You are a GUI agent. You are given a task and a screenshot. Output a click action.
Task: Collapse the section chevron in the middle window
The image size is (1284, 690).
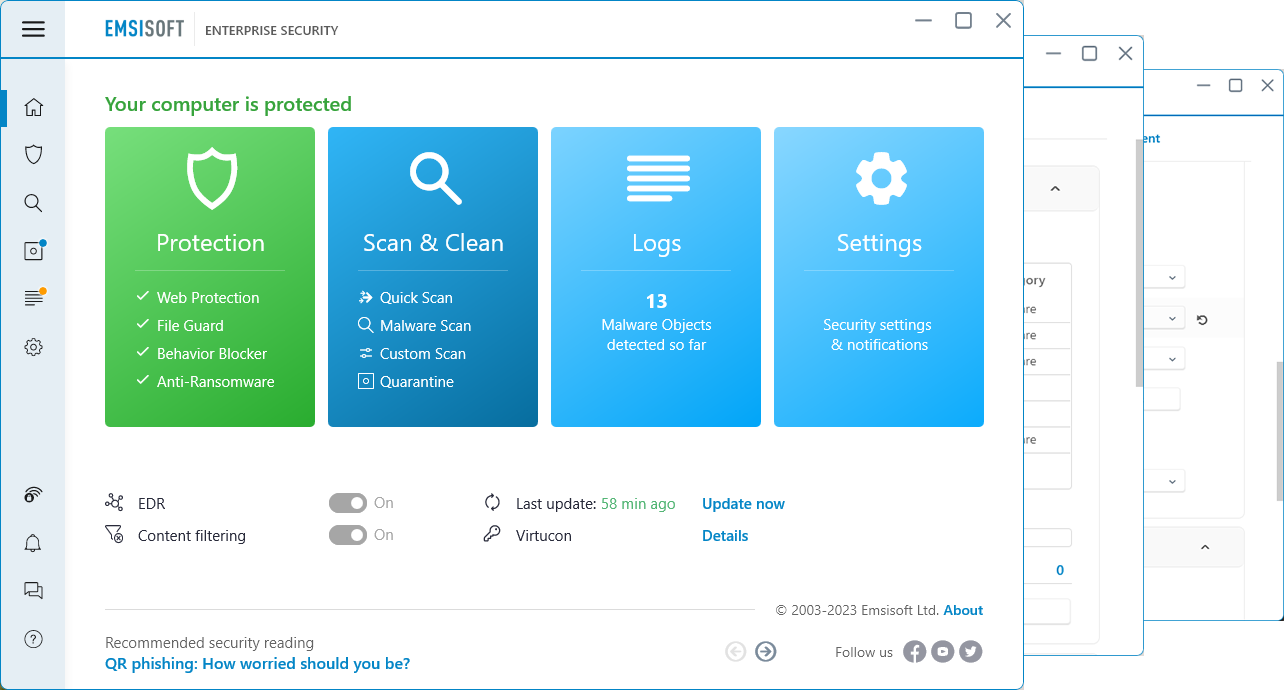tap(1054, 189)
